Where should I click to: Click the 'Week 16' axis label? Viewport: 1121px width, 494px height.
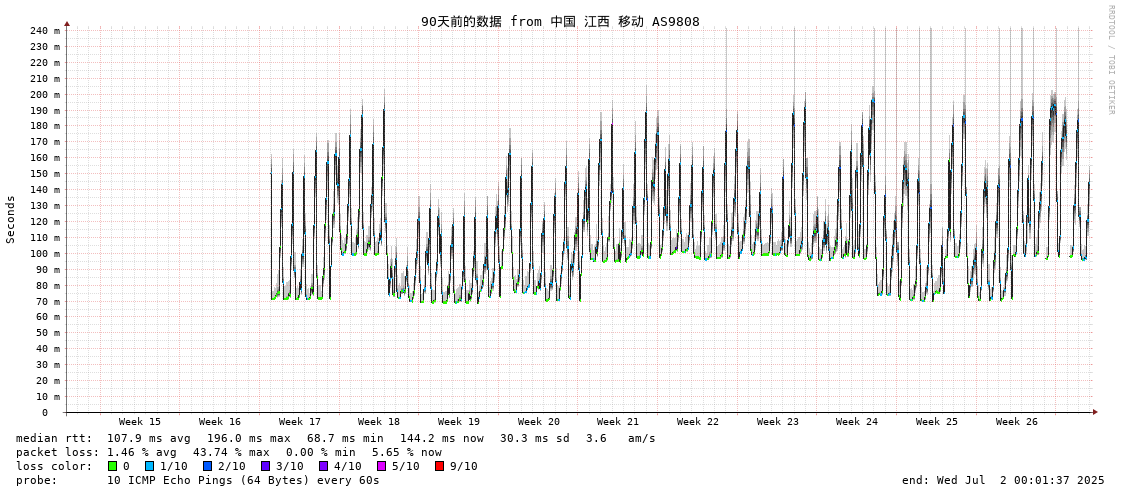[219, 422]
